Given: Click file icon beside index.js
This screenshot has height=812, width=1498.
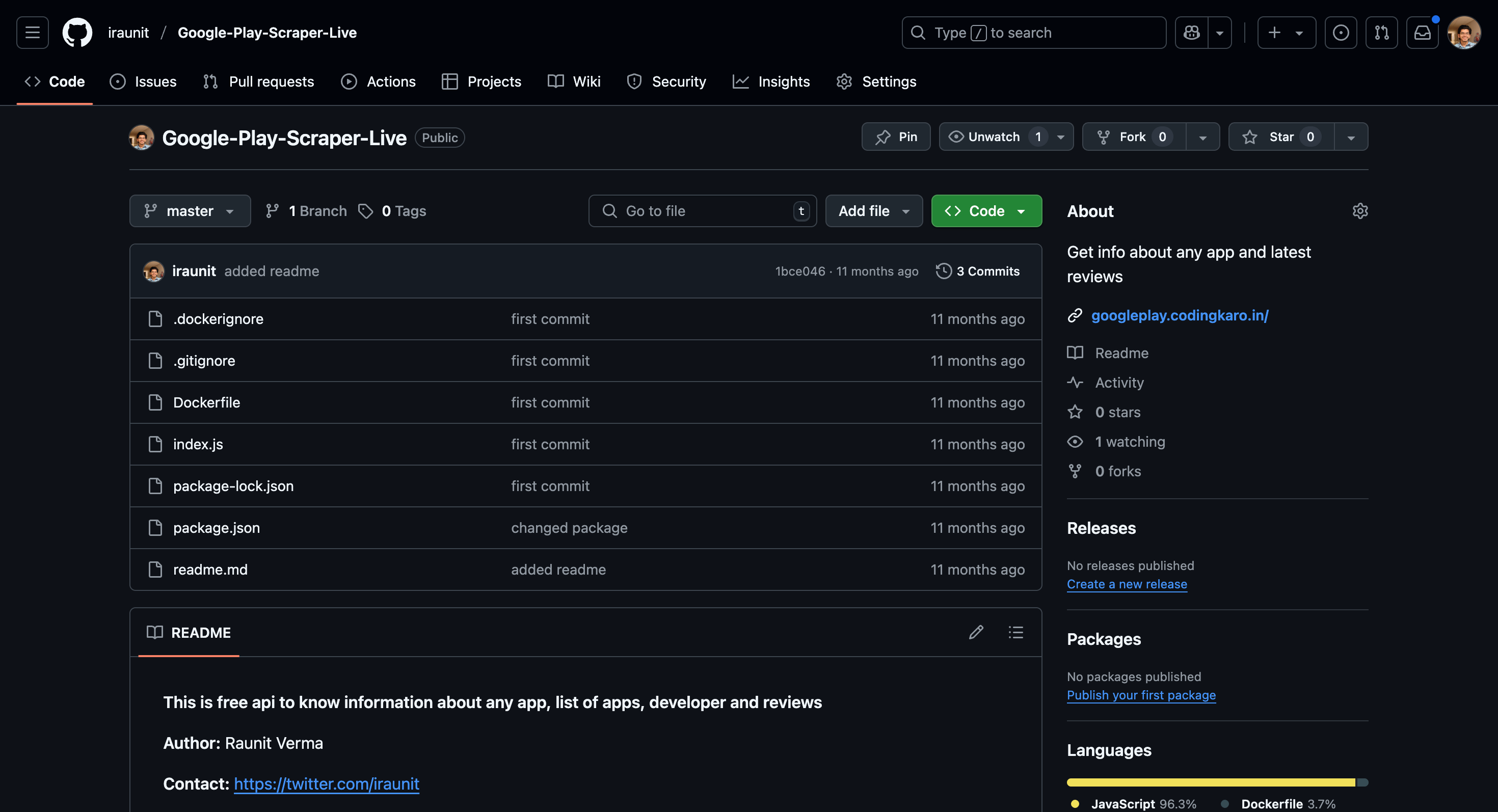Looking at the screenshot, I should [155, 445].
